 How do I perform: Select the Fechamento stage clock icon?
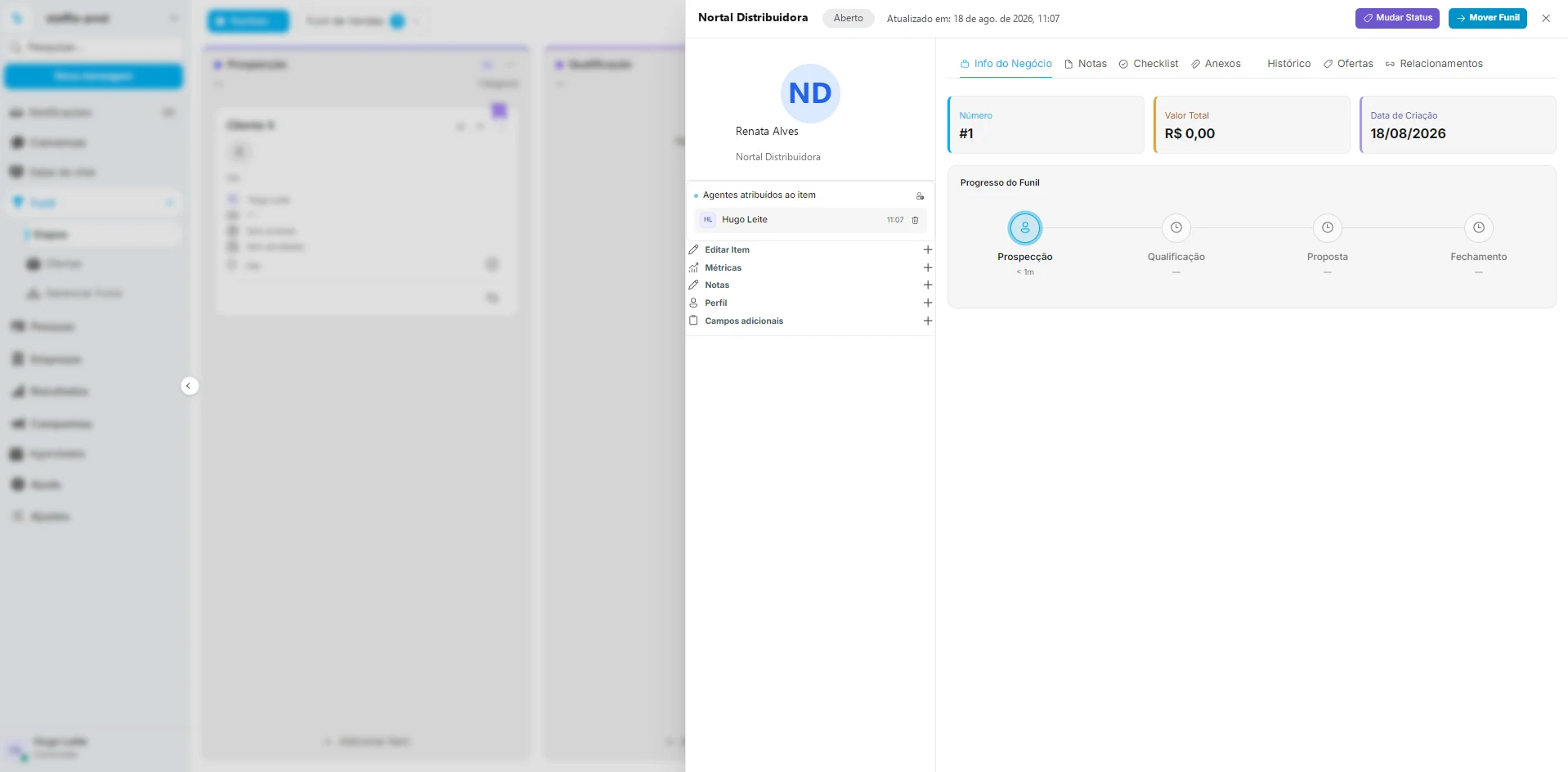tap(1479, 228)
